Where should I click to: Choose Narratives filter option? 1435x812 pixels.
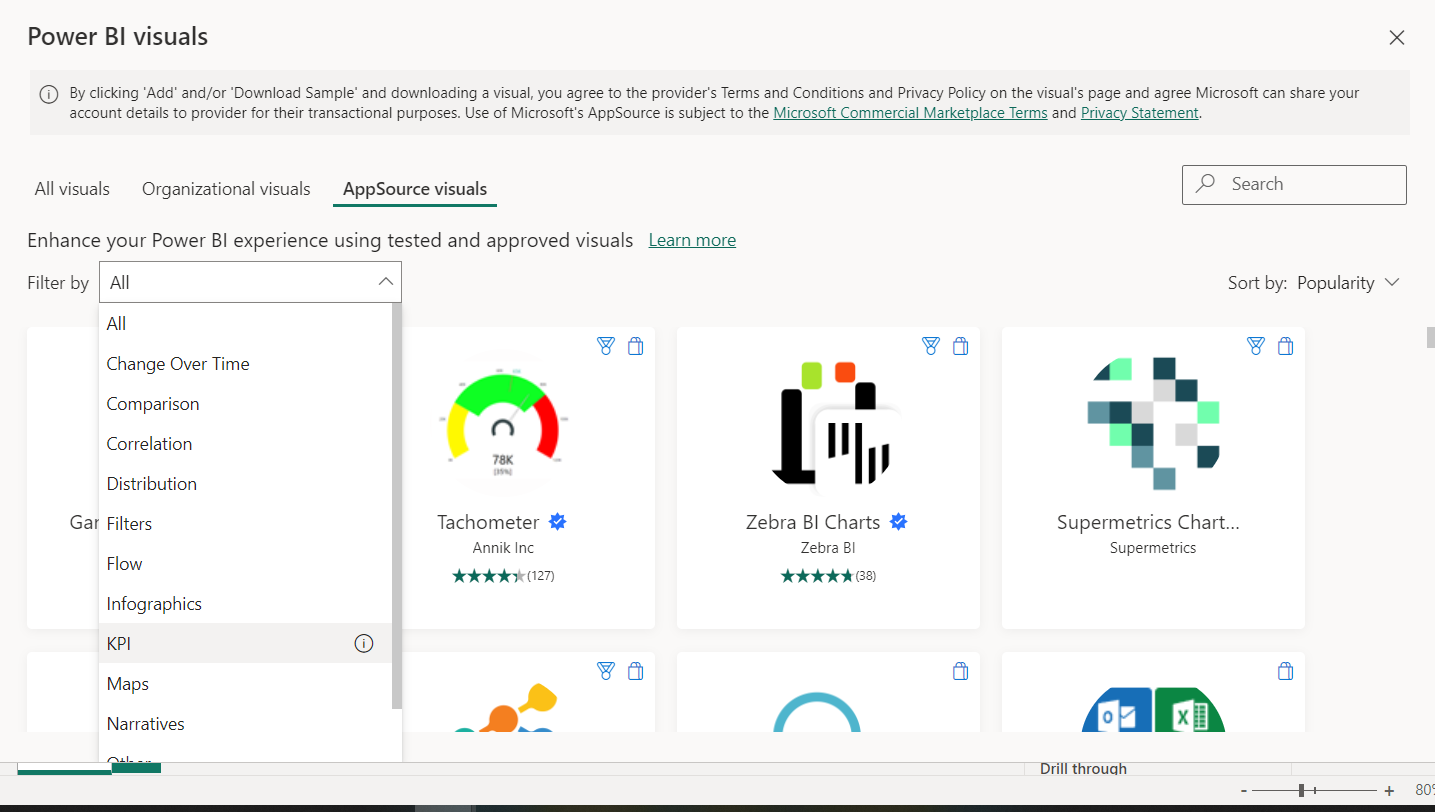[245, 723]
